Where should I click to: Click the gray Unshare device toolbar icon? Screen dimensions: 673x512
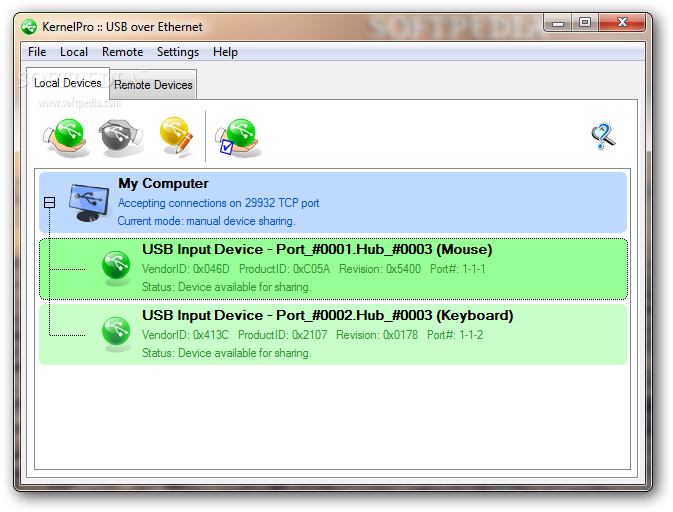(x=121, y=137)
